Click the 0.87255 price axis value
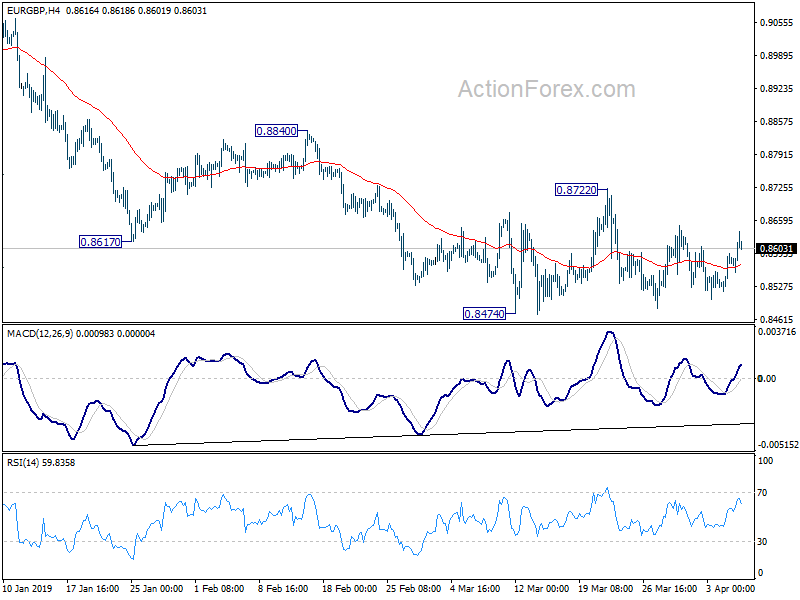 [x=777, y=188]
